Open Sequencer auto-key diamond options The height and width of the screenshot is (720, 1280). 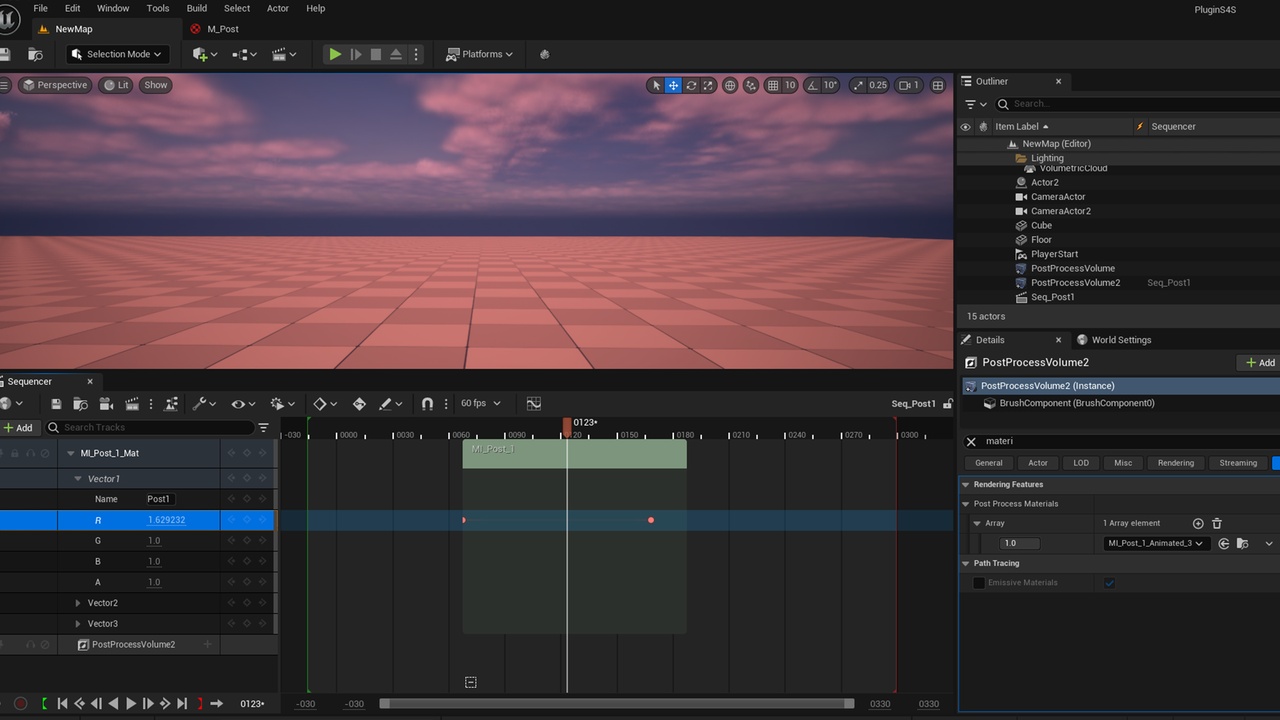(326, 404)
